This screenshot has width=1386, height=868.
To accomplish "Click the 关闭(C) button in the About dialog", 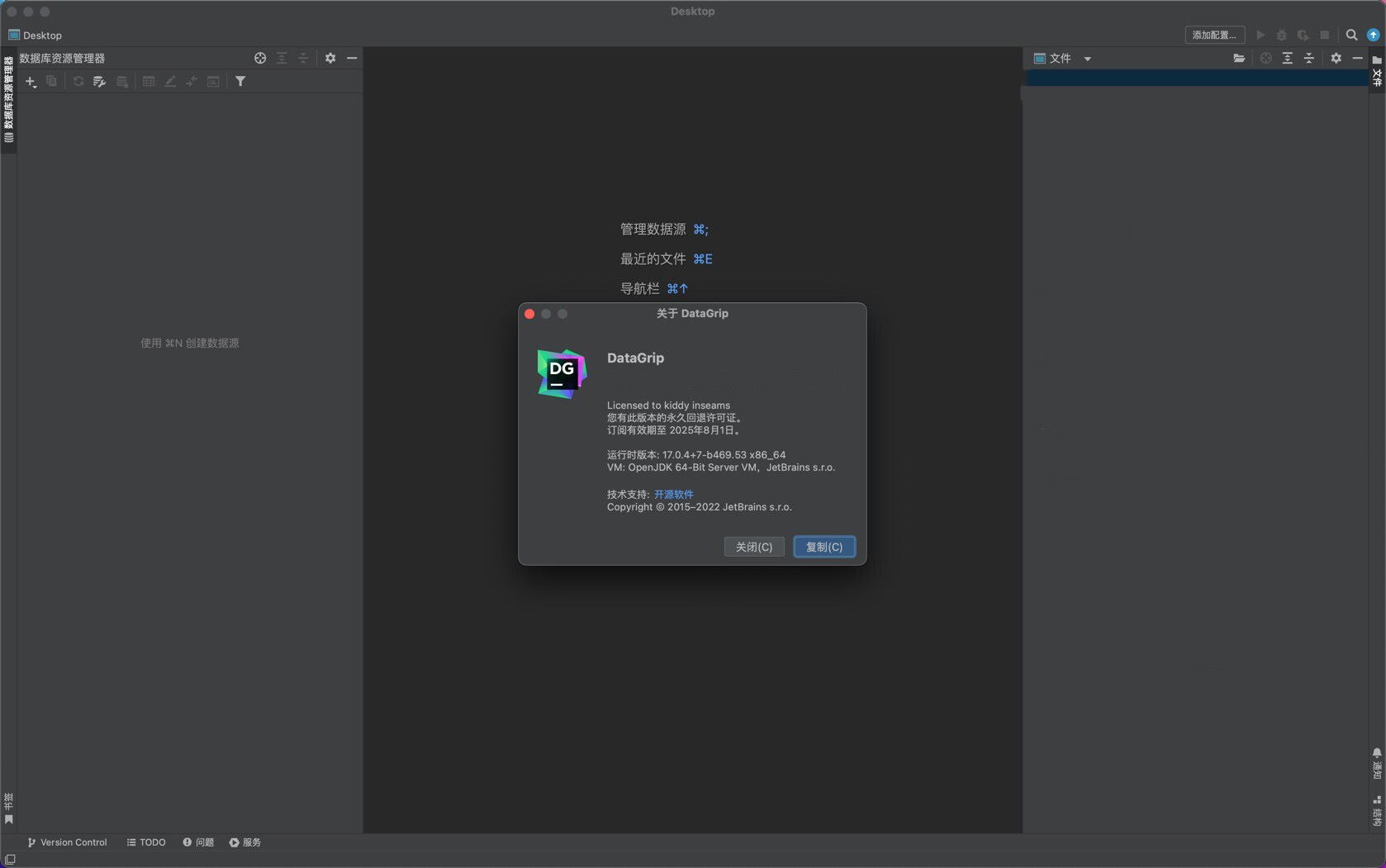I will [754, 547].
